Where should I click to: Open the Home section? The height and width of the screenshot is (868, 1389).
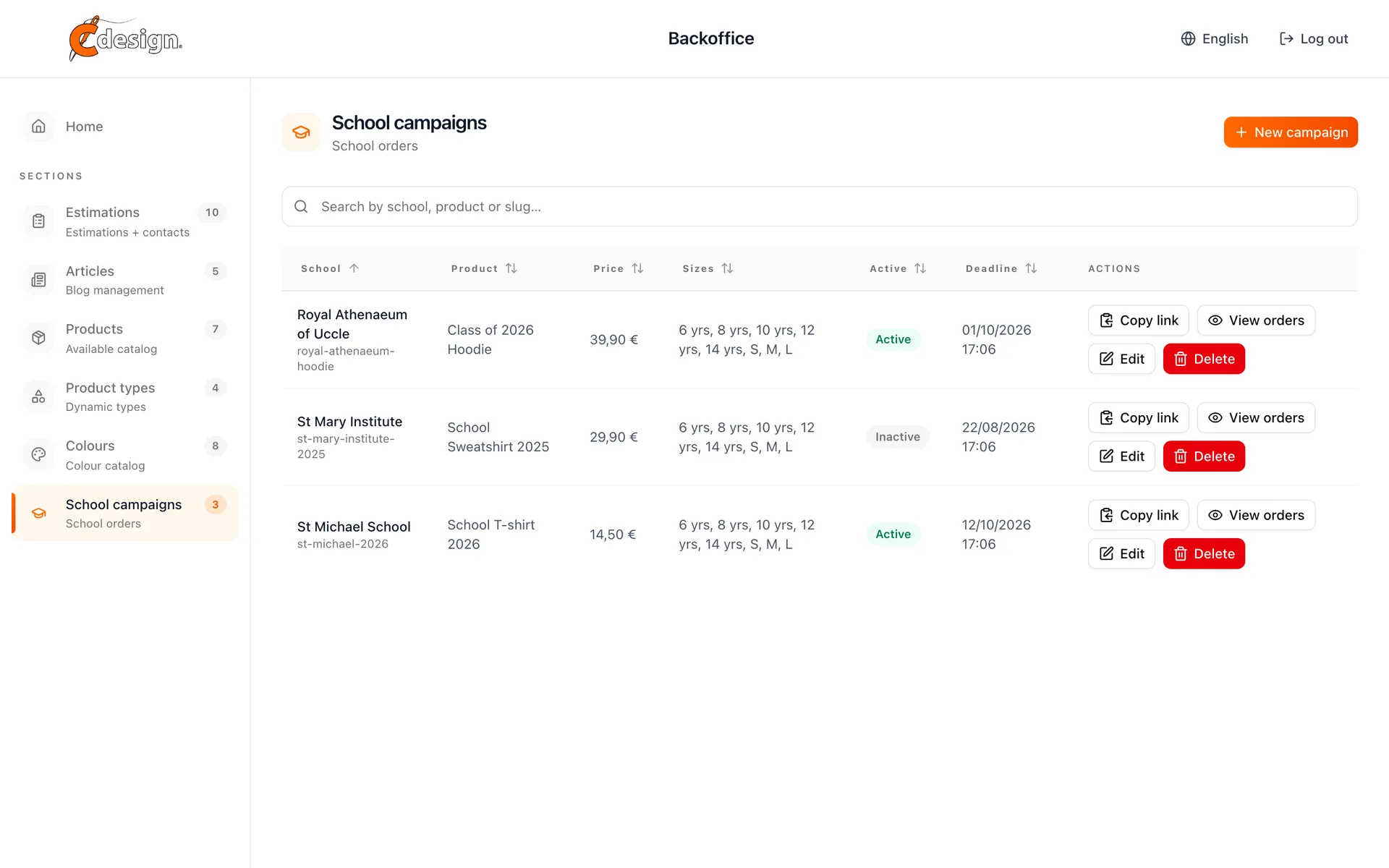(x=124, y=126)
